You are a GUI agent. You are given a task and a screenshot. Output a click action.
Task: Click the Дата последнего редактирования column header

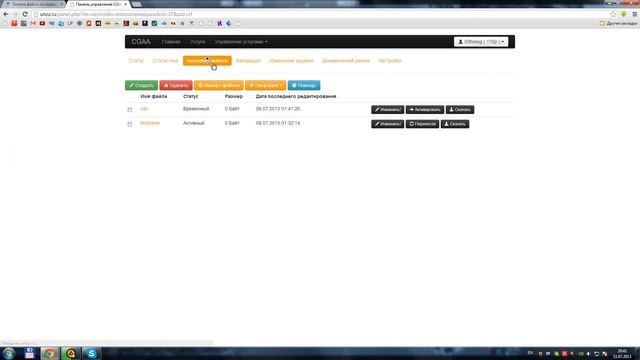[296, 96]
